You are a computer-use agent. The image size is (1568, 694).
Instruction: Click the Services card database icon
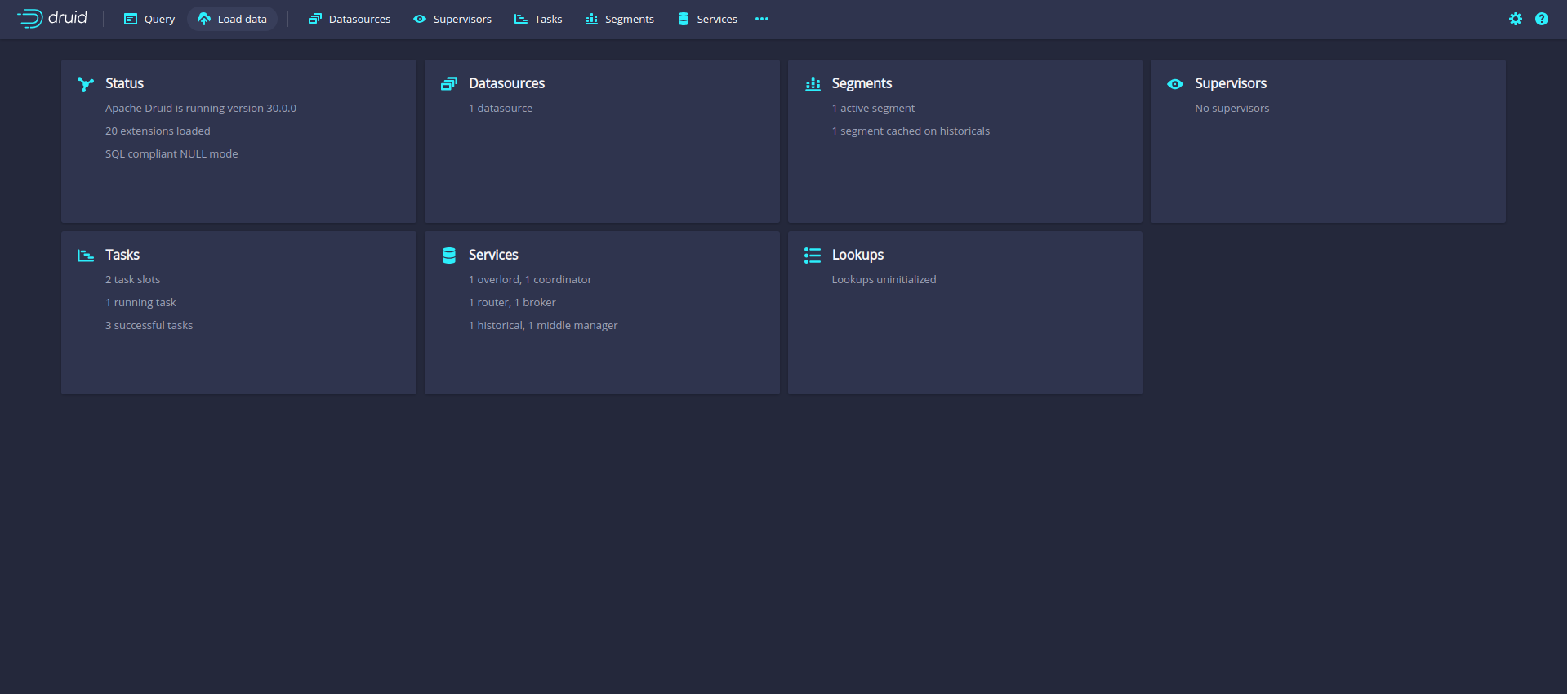[449, 256]
